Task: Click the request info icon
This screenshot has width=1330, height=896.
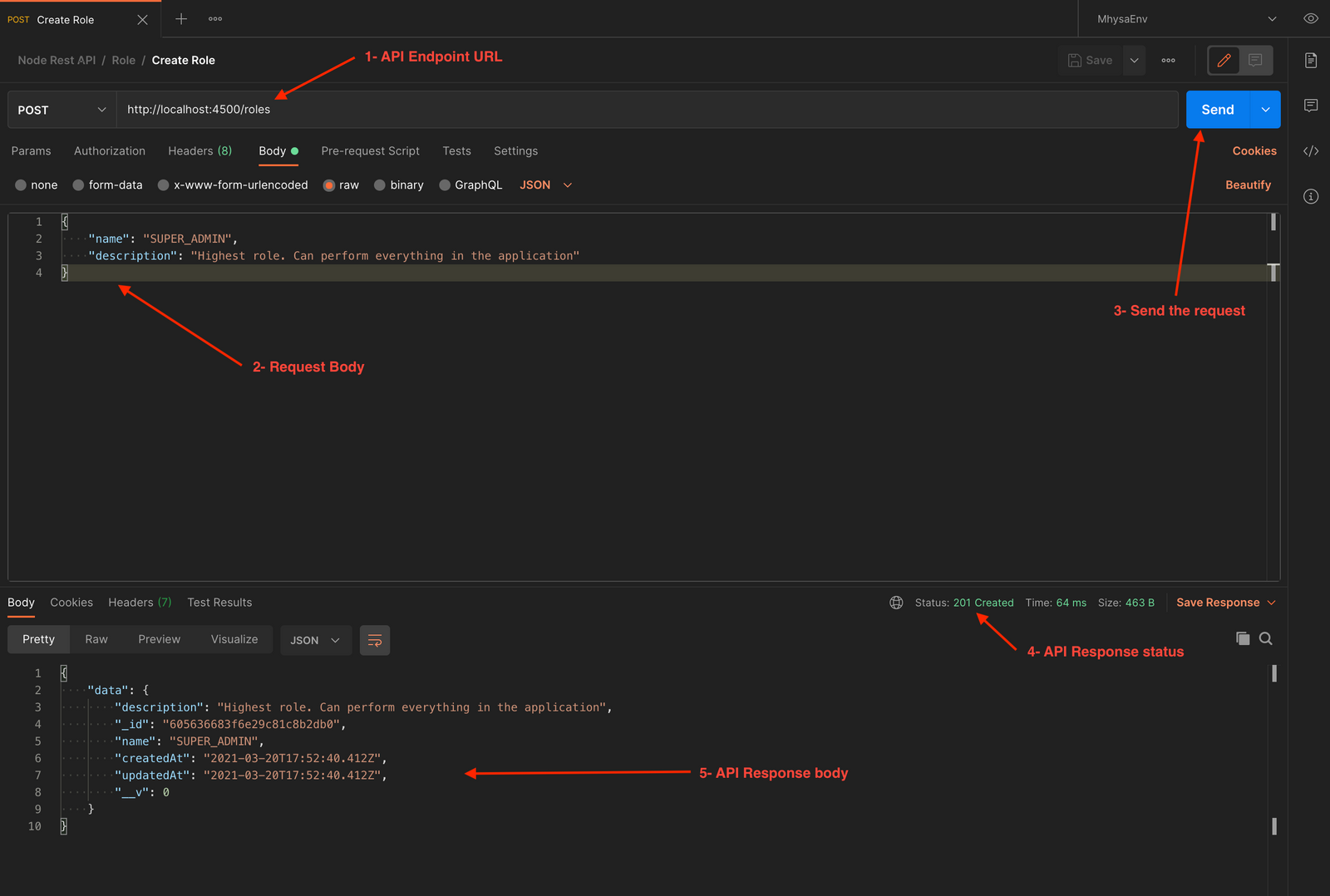Action: (x=1311, y=197)
